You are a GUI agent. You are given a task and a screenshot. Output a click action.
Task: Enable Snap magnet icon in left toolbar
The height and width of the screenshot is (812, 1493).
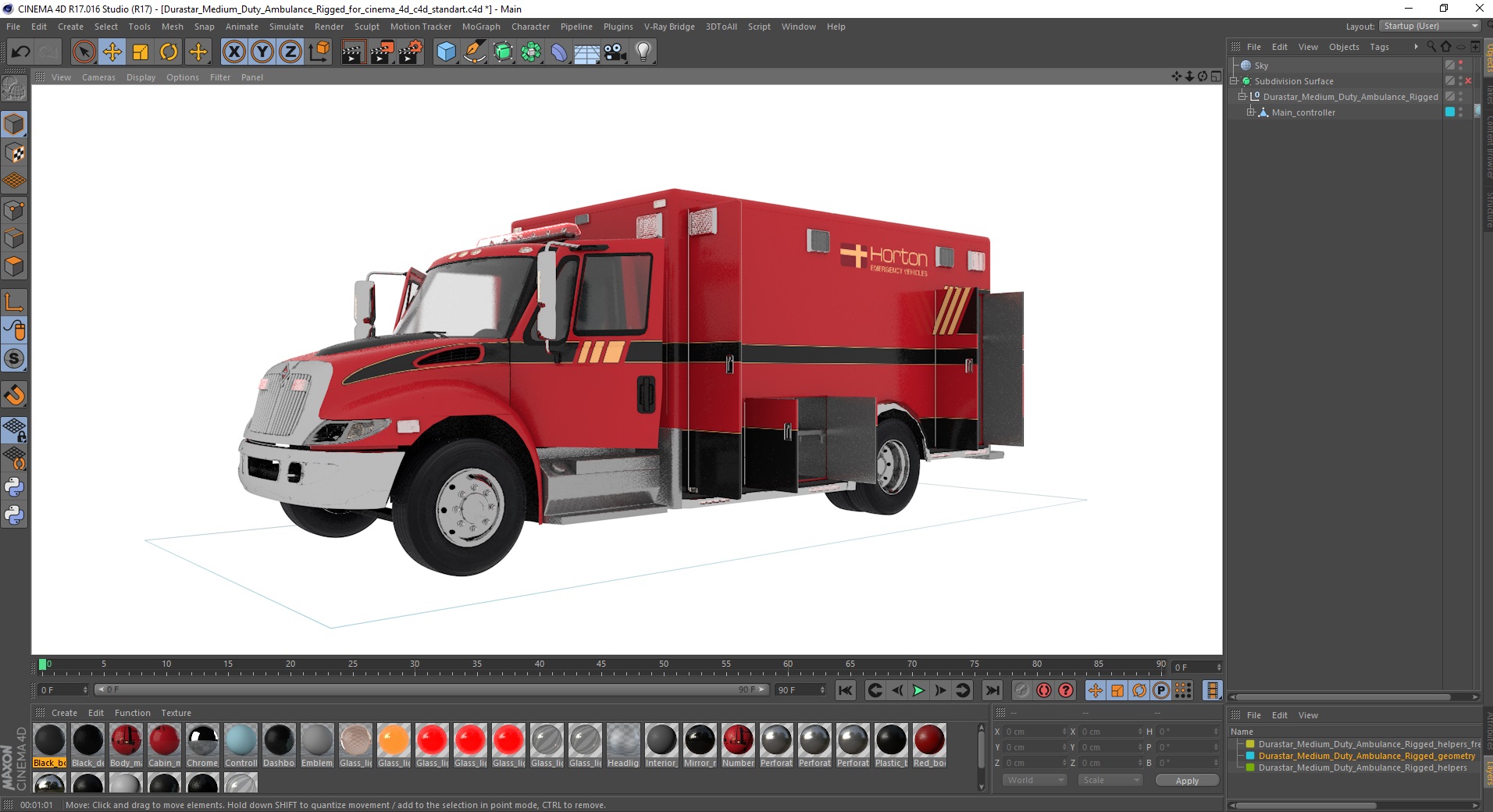14,395
